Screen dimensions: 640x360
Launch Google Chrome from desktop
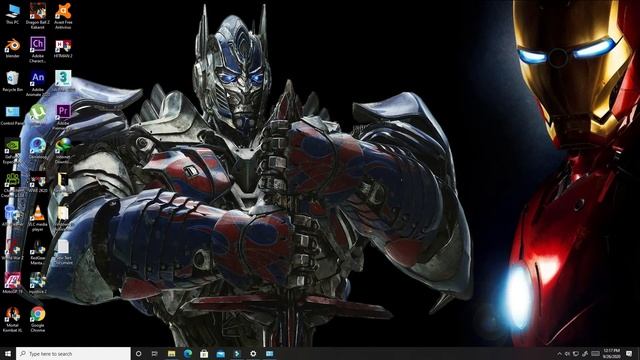coord(38,320)
